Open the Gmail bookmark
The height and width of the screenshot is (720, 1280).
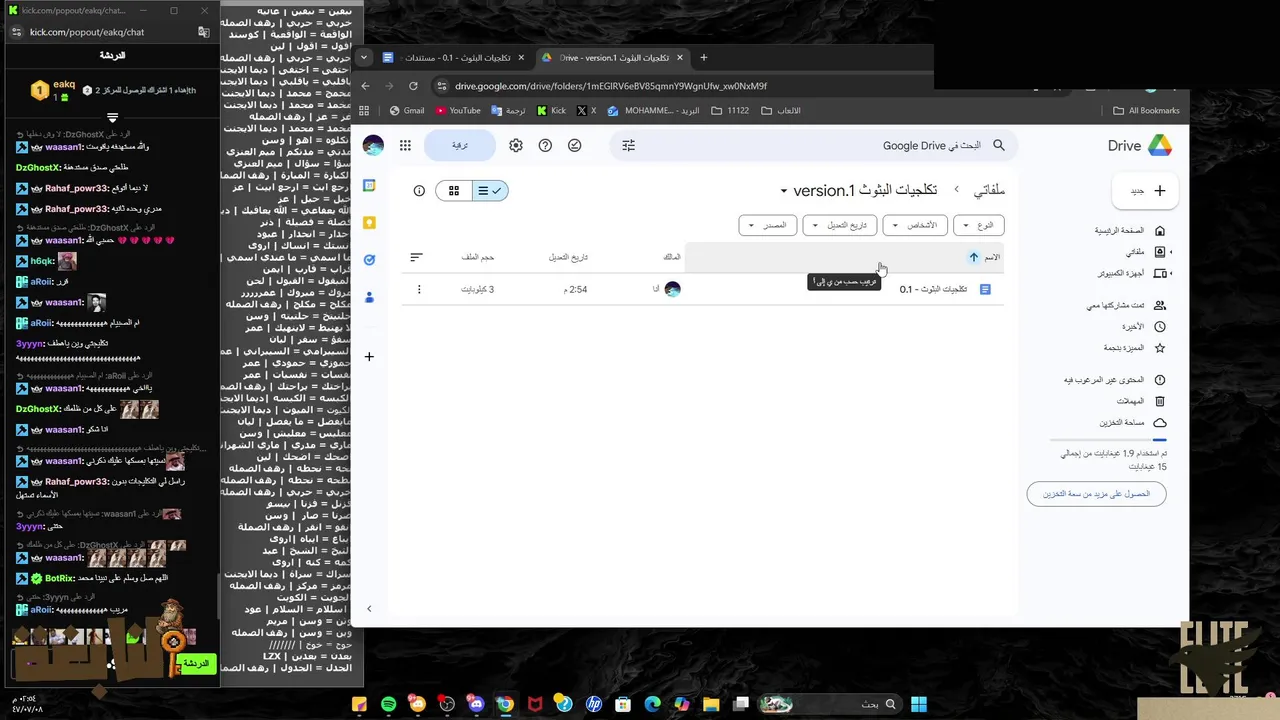[x=407, y=111]
